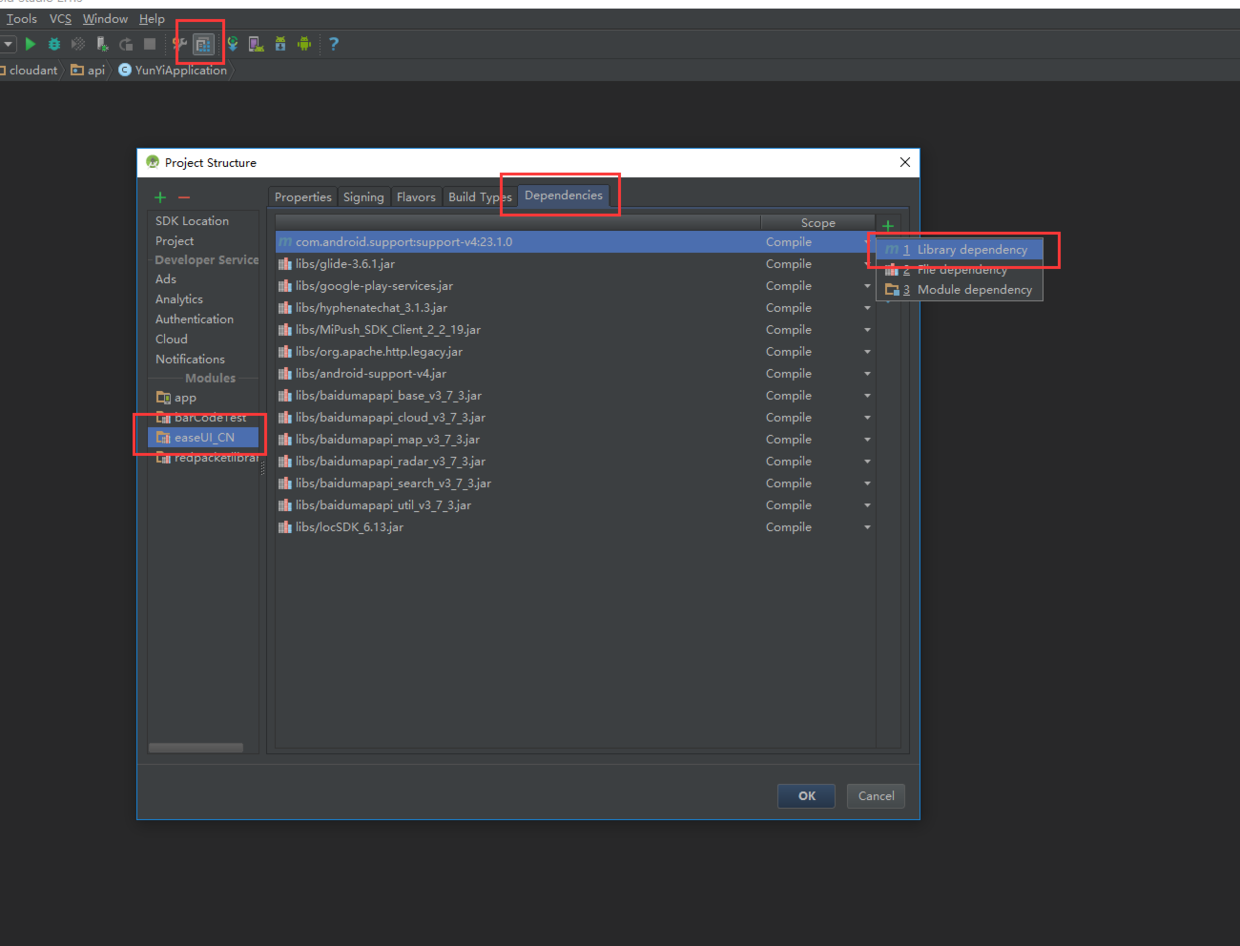
Task: Open the VCS menu
Action: coord(61,19)
